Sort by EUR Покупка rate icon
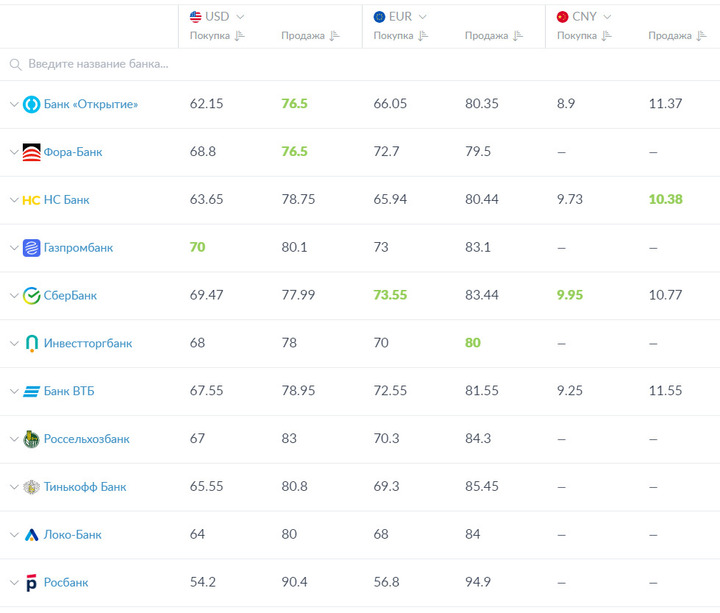 [423, 36]
